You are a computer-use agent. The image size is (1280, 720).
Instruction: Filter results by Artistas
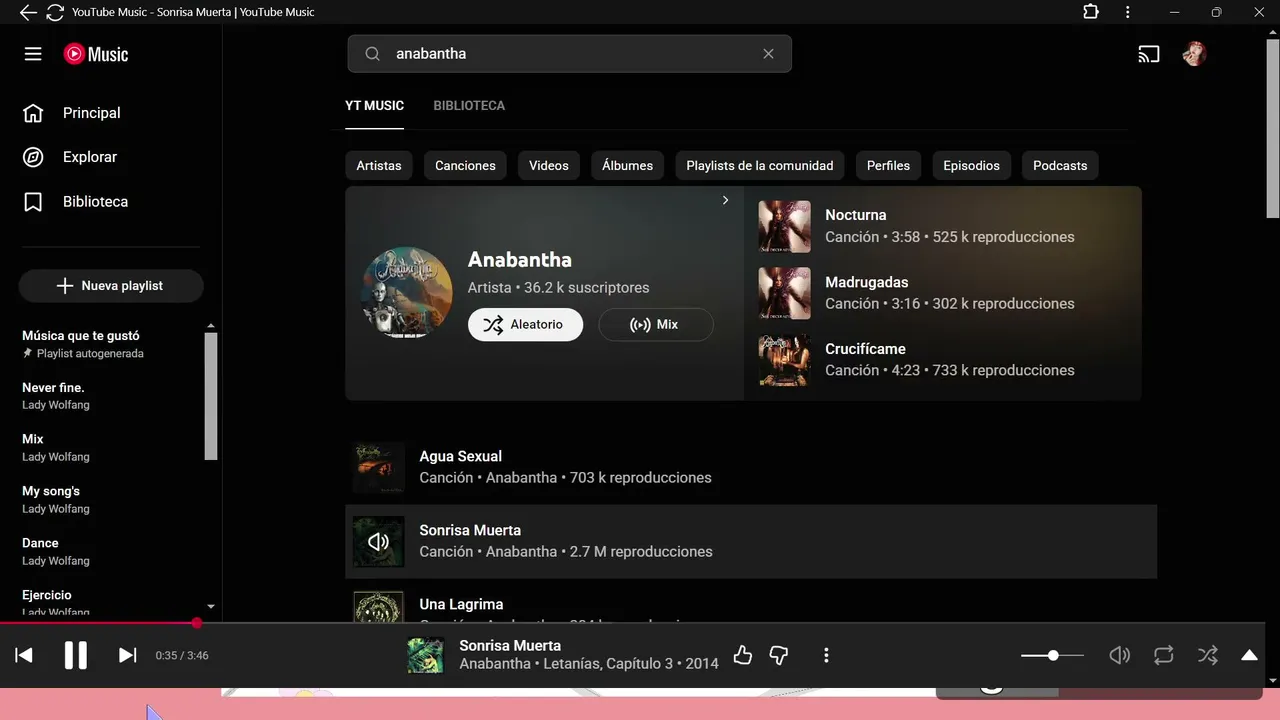coord(379,166)
